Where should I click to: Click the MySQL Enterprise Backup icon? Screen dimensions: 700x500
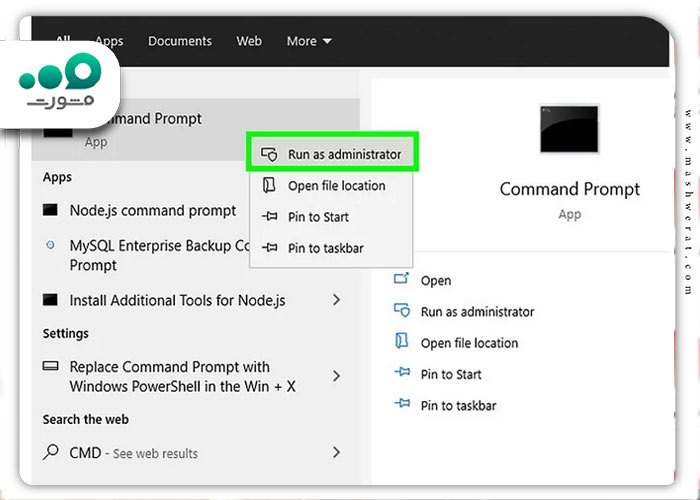(50, 245)
